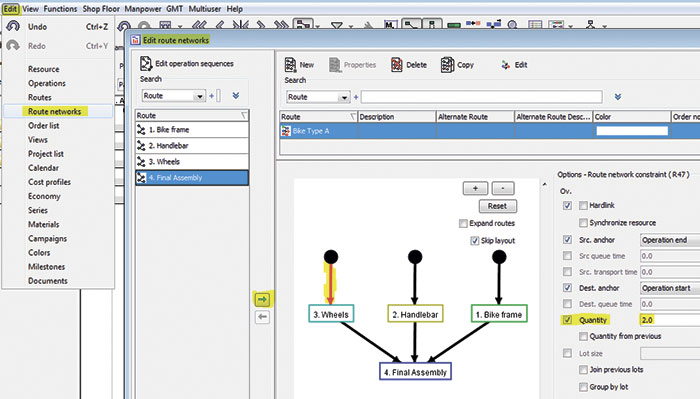Click the New route network icon
This screenshot has height=399, width=700.
(290, 65)
